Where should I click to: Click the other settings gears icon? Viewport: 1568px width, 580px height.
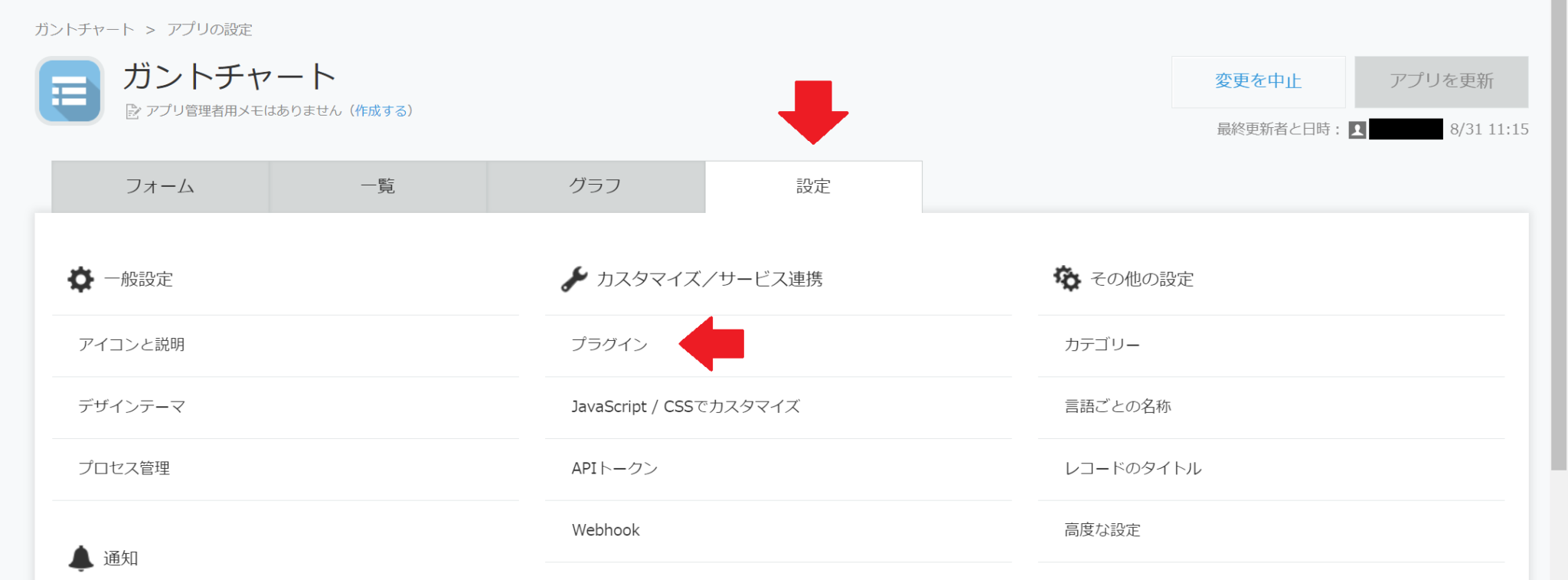point(1067,279)
